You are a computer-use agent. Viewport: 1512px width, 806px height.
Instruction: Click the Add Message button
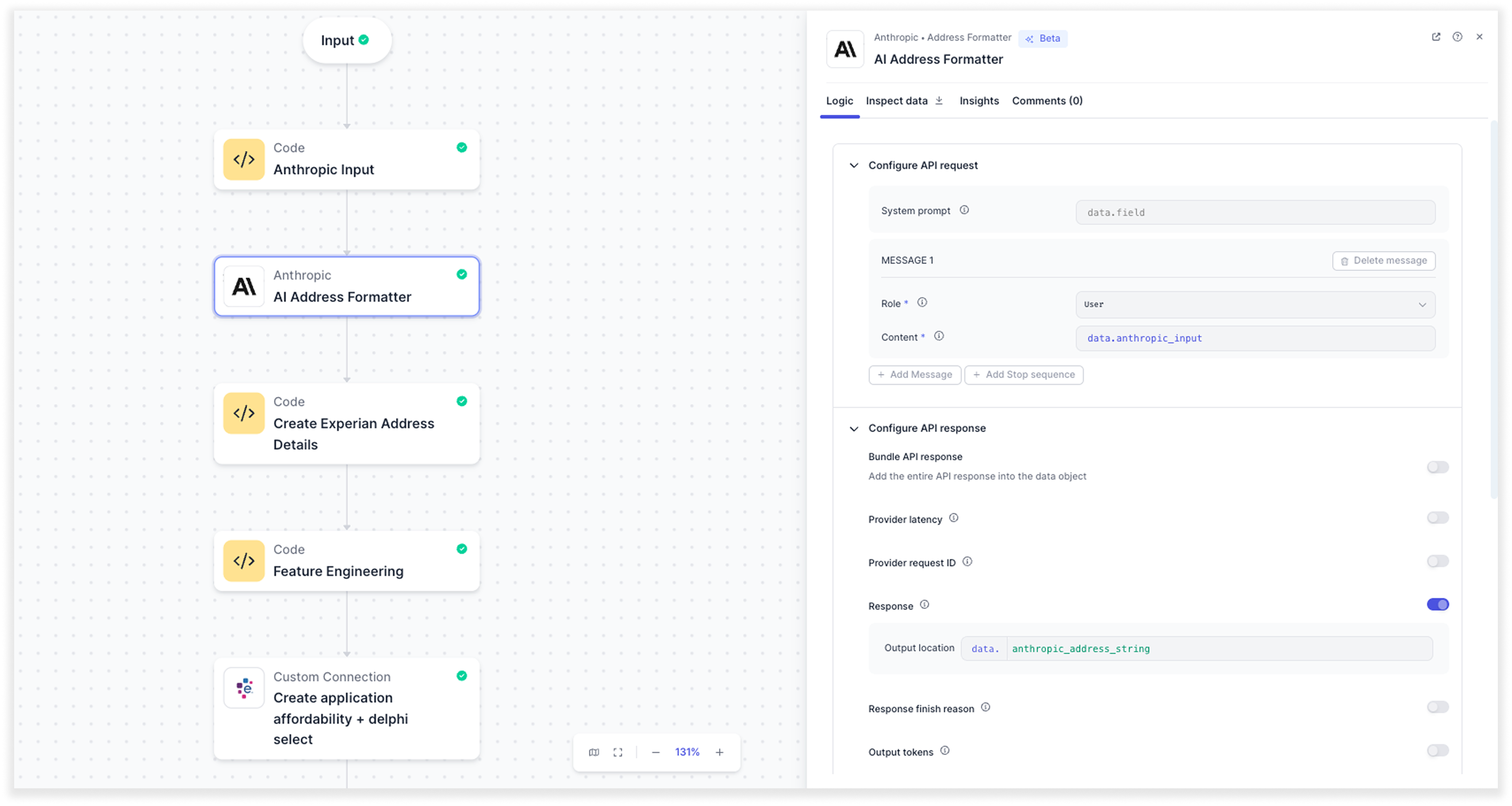pos(914,375)
